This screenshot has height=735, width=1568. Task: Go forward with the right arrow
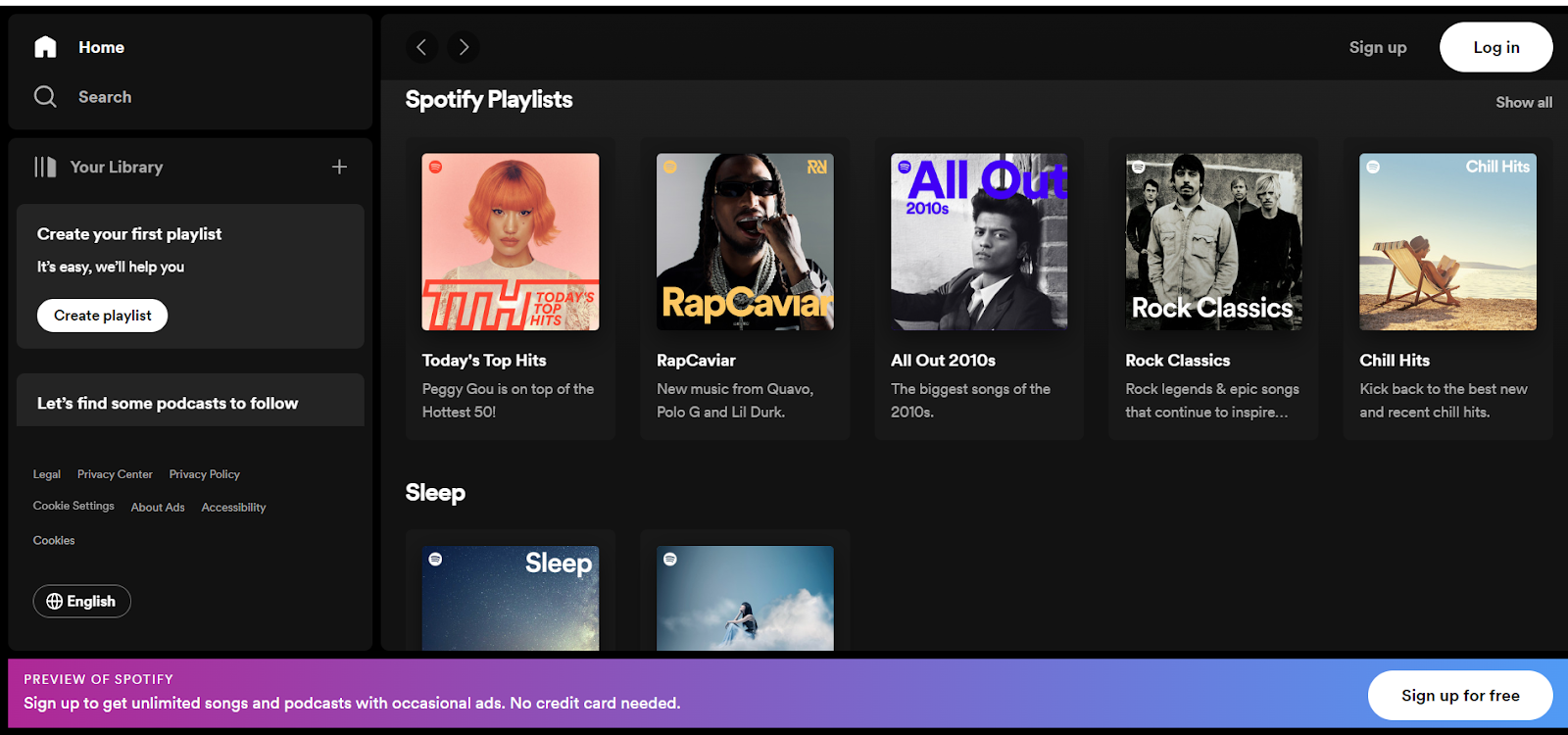point(464,47)
